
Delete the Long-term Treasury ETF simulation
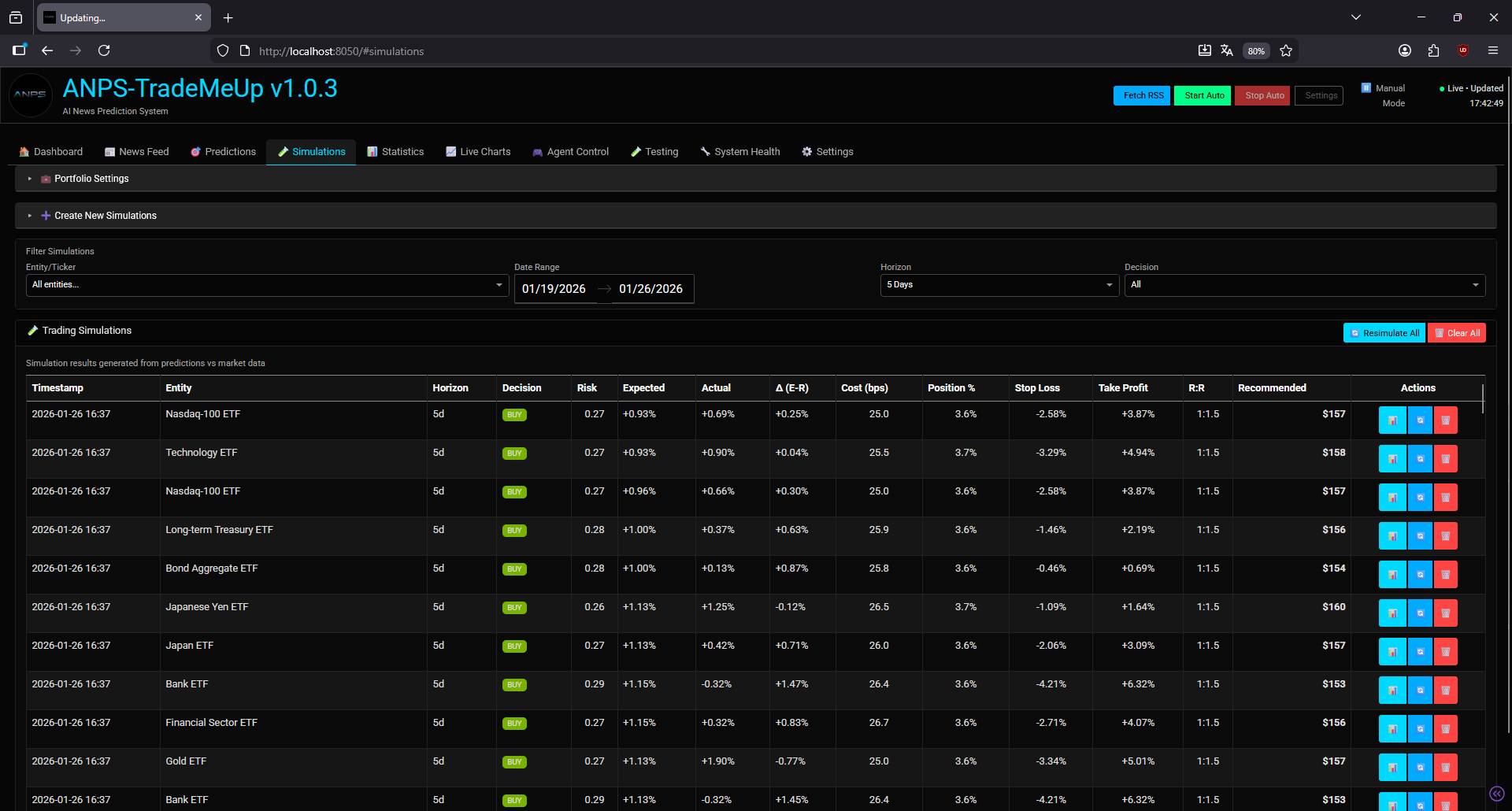(x=1446, y=536)
